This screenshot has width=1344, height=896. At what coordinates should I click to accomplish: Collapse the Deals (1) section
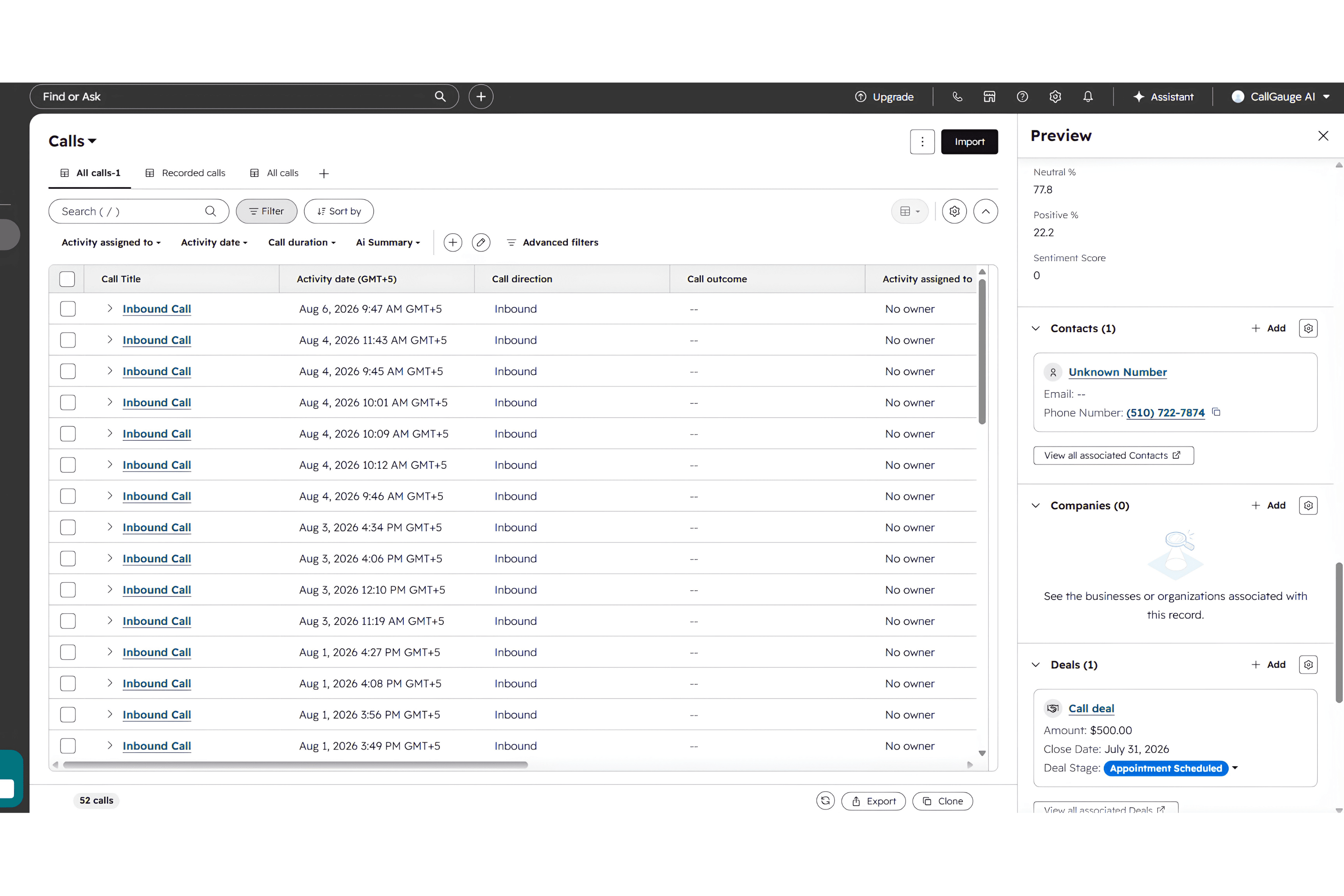(x=1035, y=665)
